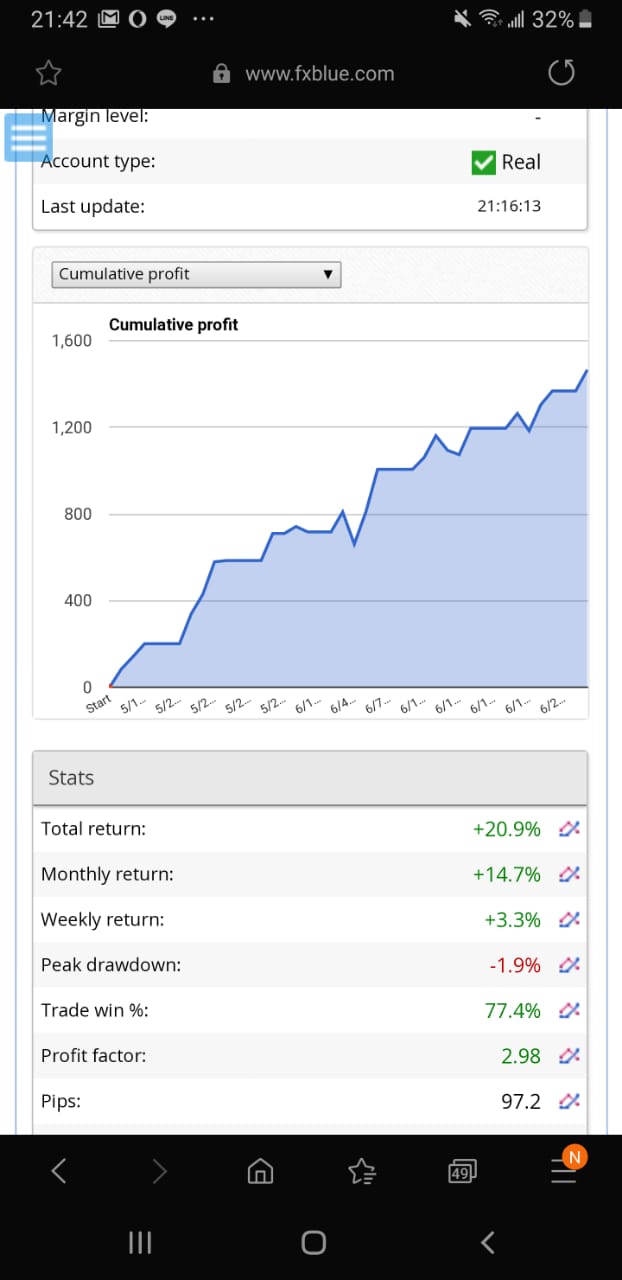
Task: Open browser bookmarks list icon
Action: 361,1171
